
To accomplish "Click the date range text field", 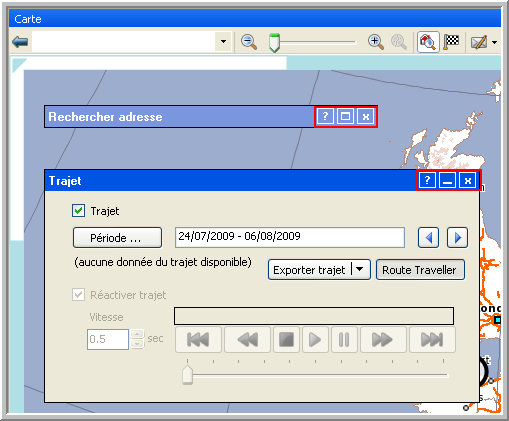I will click(290, 238).
